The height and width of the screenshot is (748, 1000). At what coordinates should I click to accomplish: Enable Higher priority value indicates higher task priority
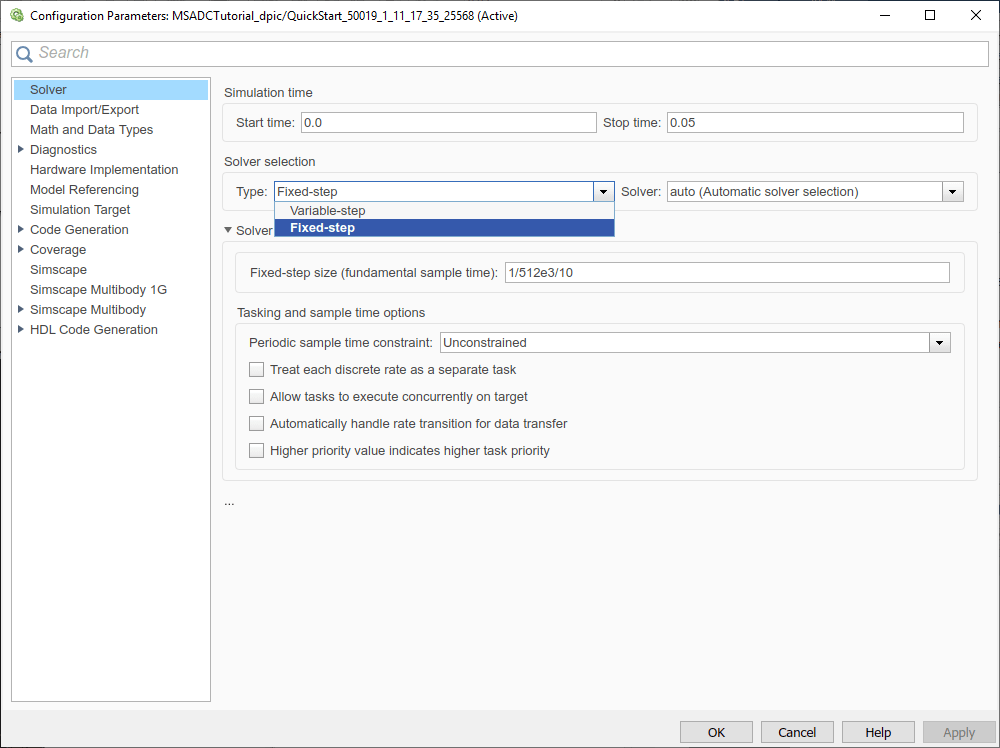point(257,451)
